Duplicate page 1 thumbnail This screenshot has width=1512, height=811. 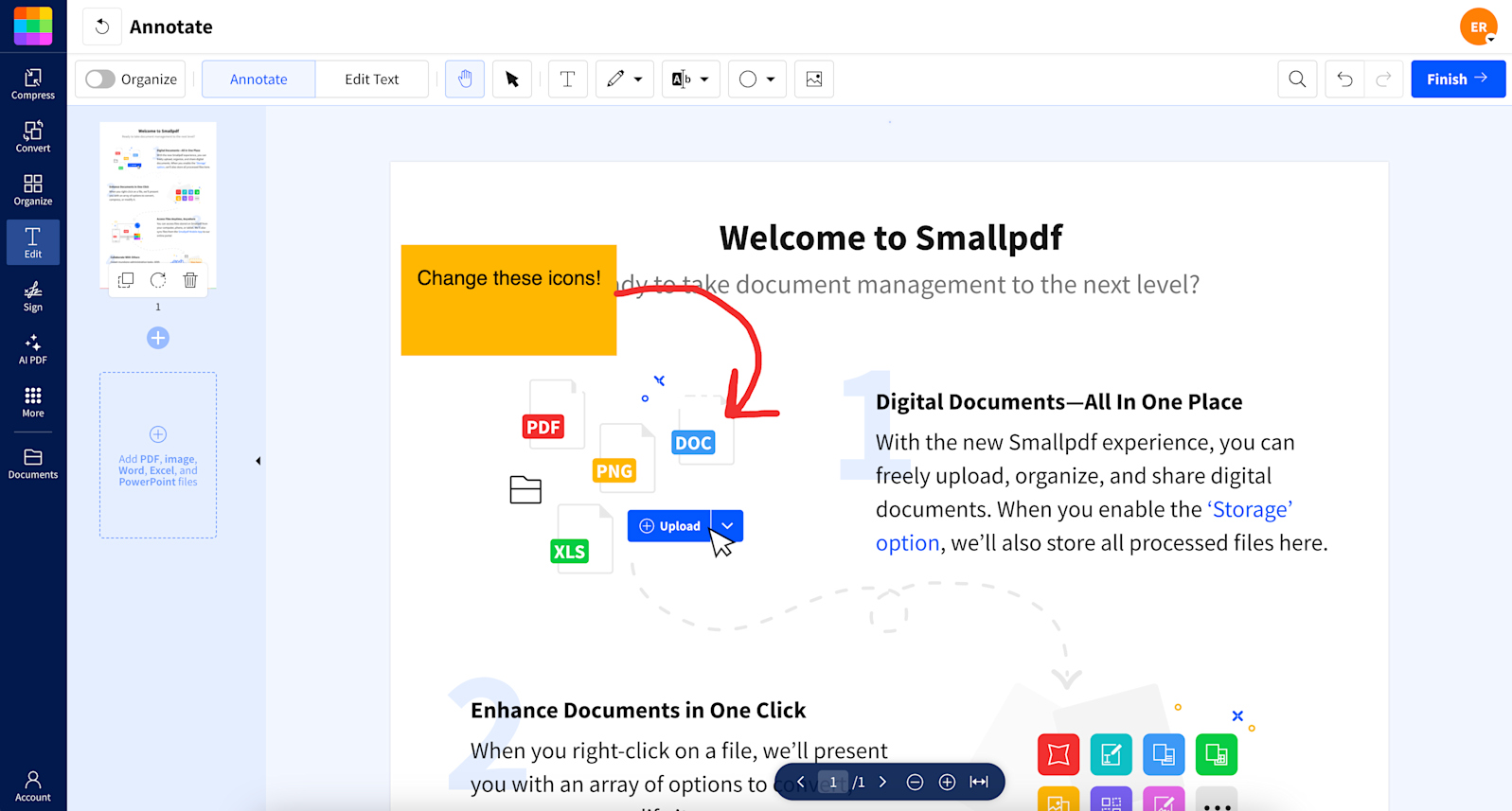(x=126, y=280)
